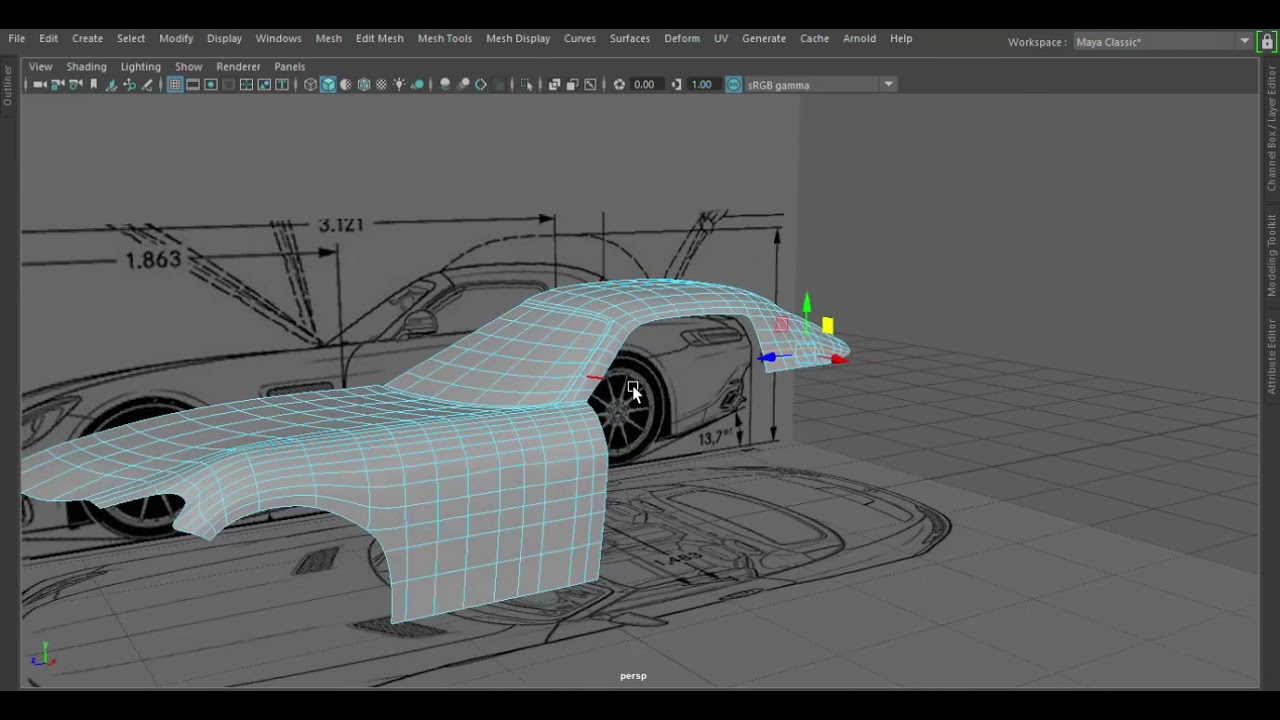Click the camera Bookmarks icon

[x=93, y=85]
